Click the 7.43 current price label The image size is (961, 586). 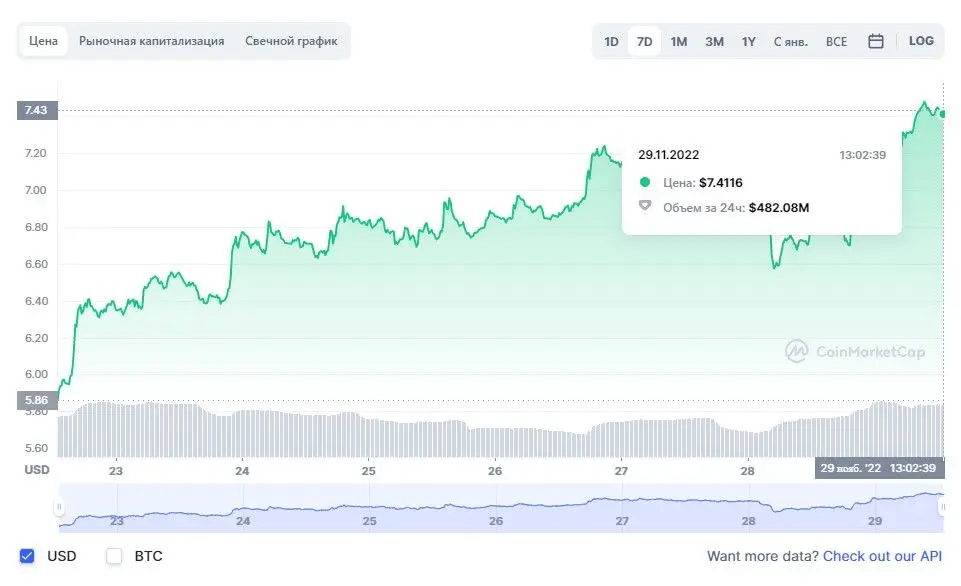pos(37,110)
